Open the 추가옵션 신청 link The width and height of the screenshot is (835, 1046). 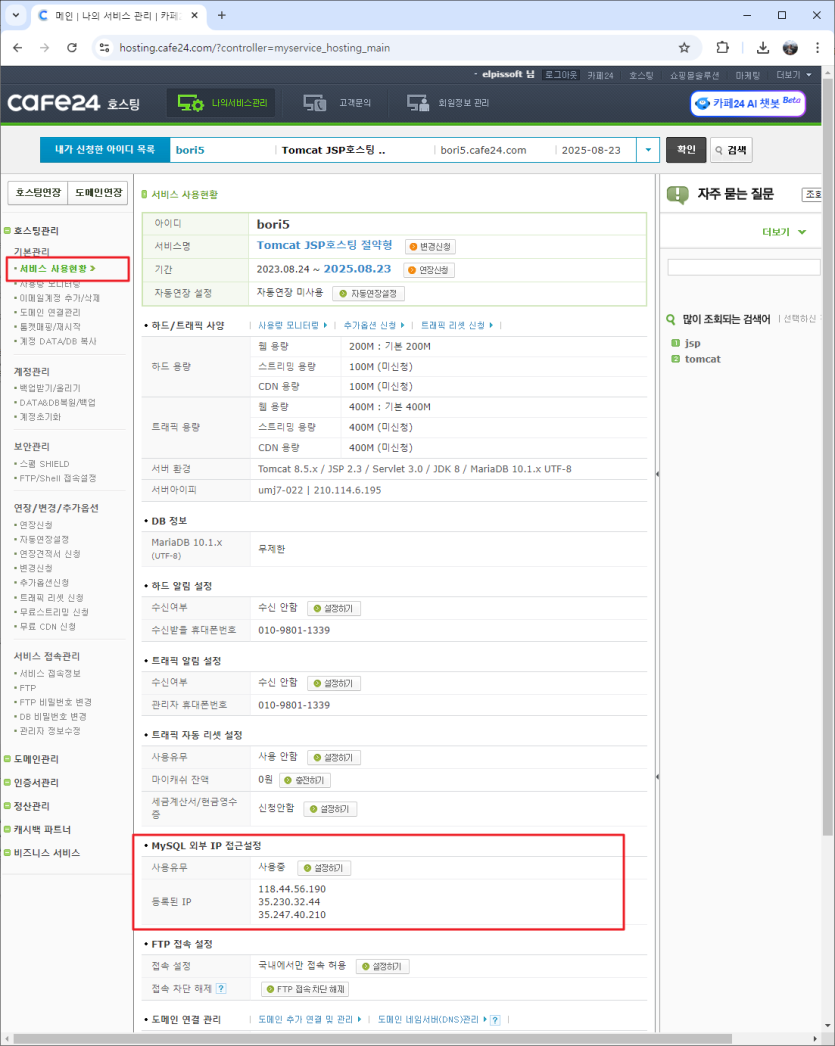click(374, 325)
